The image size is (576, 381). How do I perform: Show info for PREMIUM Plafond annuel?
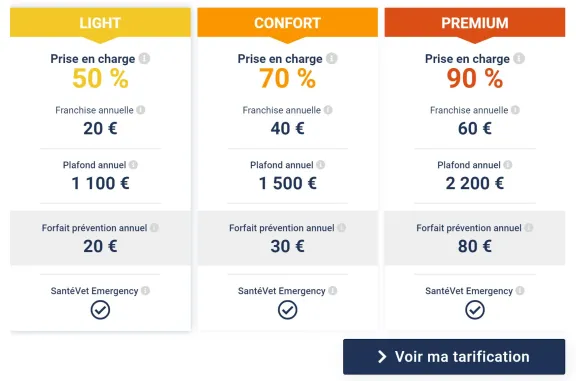coord(508,165)
